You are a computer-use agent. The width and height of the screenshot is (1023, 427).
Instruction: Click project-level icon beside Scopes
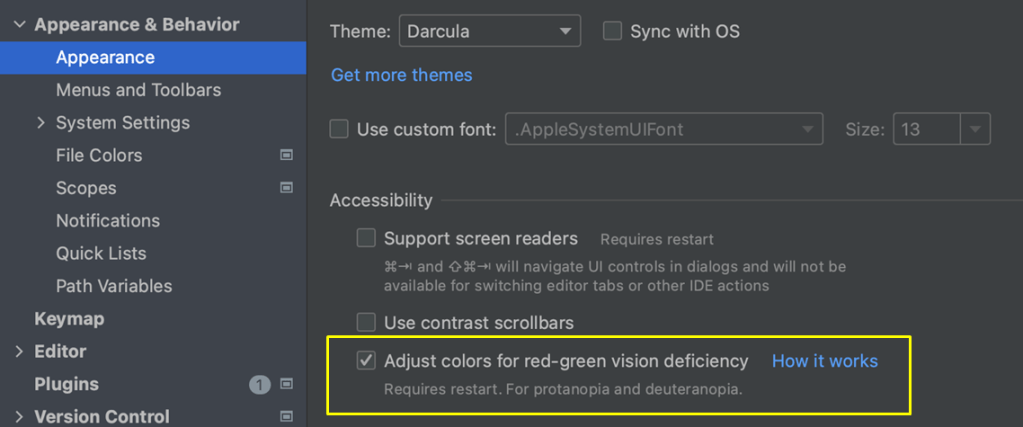(287, 188)
